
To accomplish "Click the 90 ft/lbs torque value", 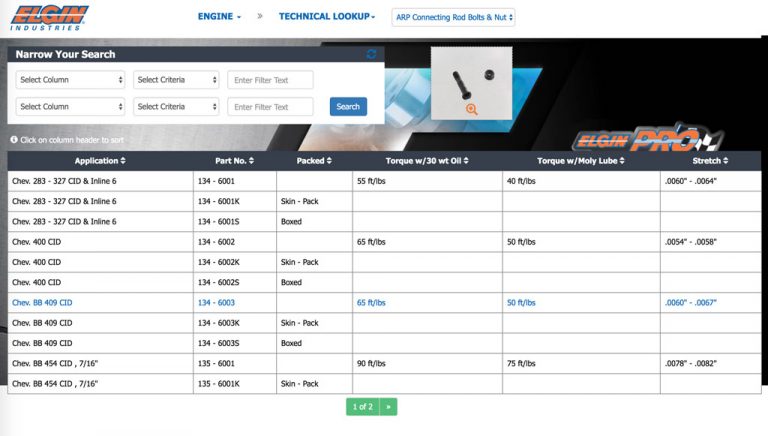I will [x=371, y=363].
